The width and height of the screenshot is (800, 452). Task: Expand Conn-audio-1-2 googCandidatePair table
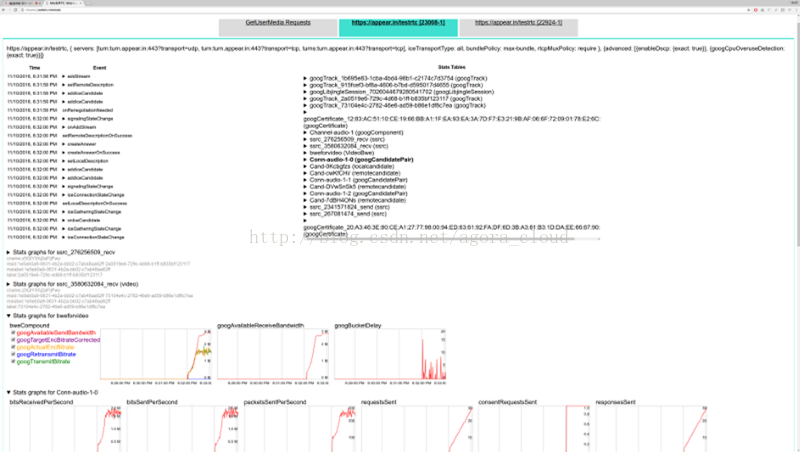(x=306, y=194)
